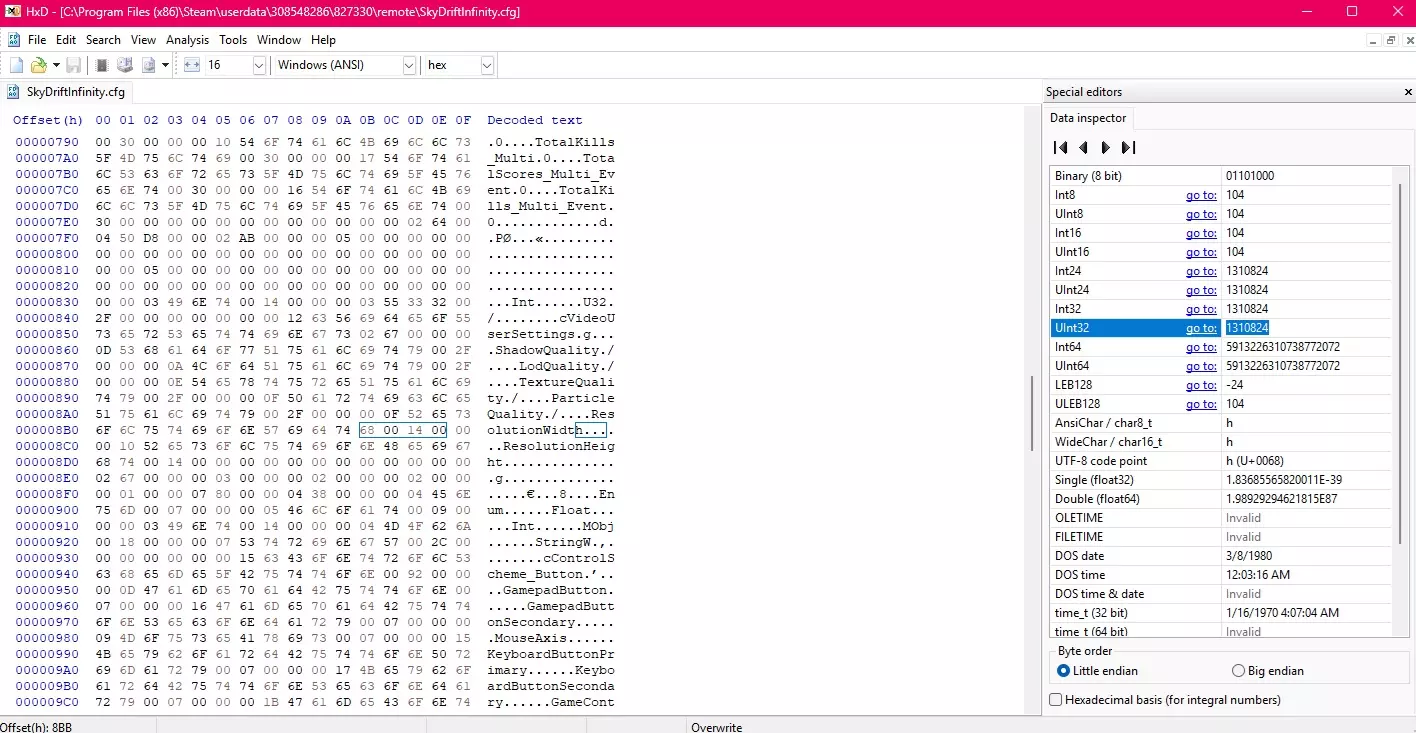Open the Help menu
Viewport: 1416px width, 733px height.
click(x=323, y=40)
